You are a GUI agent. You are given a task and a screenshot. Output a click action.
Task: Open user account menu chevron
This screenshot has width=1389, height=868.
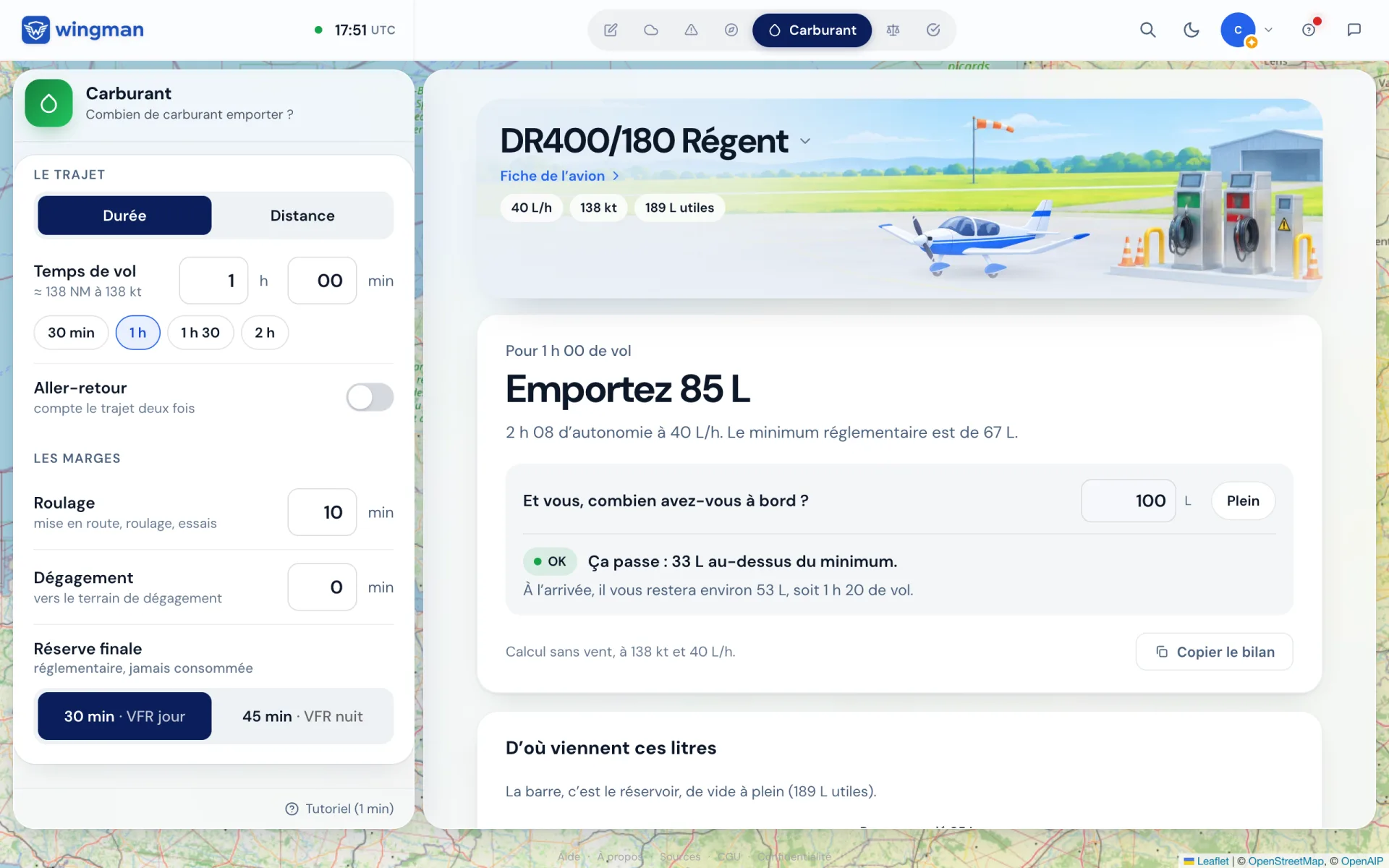tap(1268, 30)
